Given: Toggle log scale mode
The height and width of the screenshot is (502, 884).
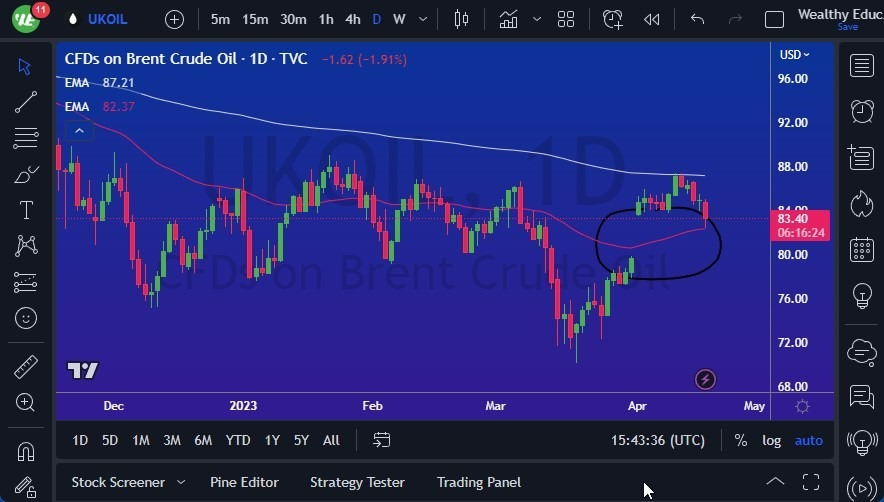Looking at the screenshot, I should pos(772,441).
